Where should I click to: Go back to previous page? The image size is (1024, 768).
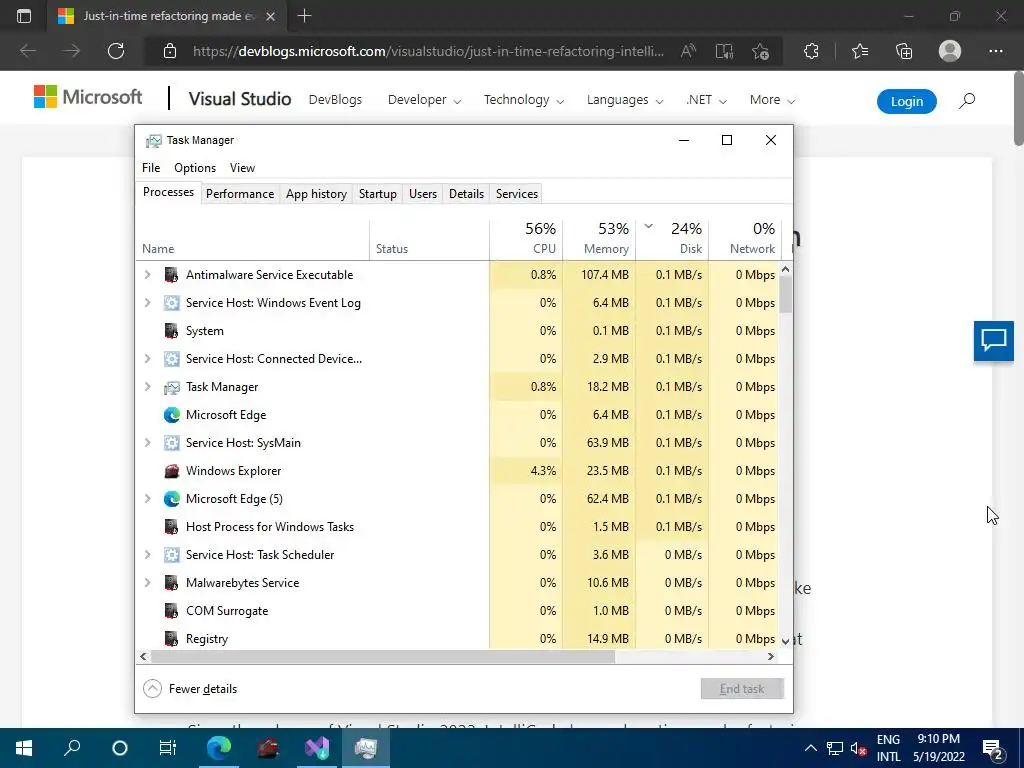tap(28, 51)
